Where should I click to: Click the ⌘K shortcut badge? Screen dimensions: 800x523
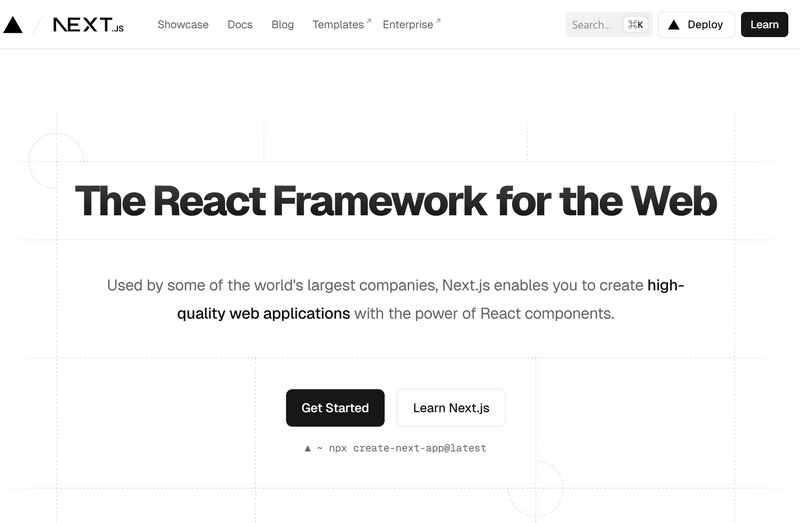pos(635,25)
